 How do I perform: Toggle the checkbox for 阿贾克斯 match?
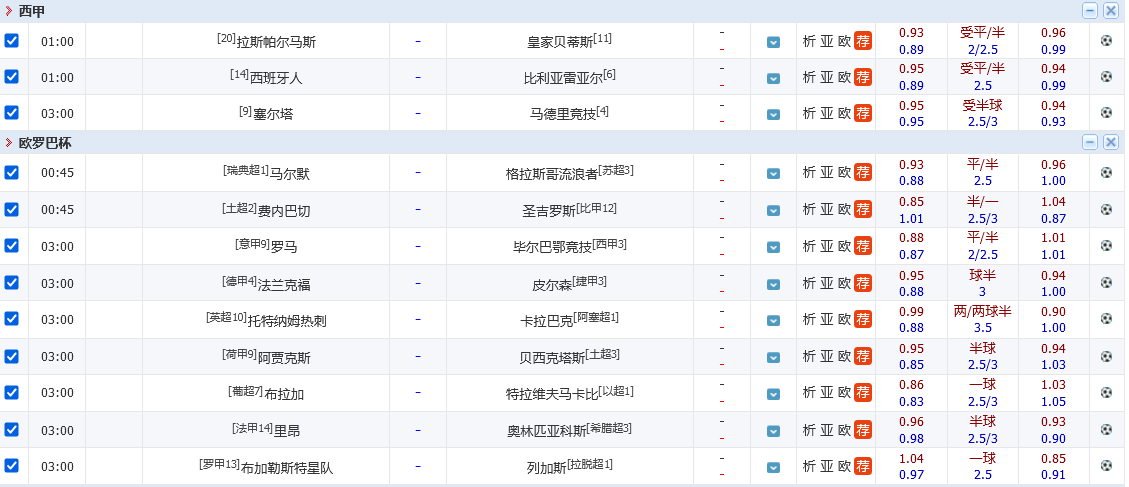click(x=12, y=356)
